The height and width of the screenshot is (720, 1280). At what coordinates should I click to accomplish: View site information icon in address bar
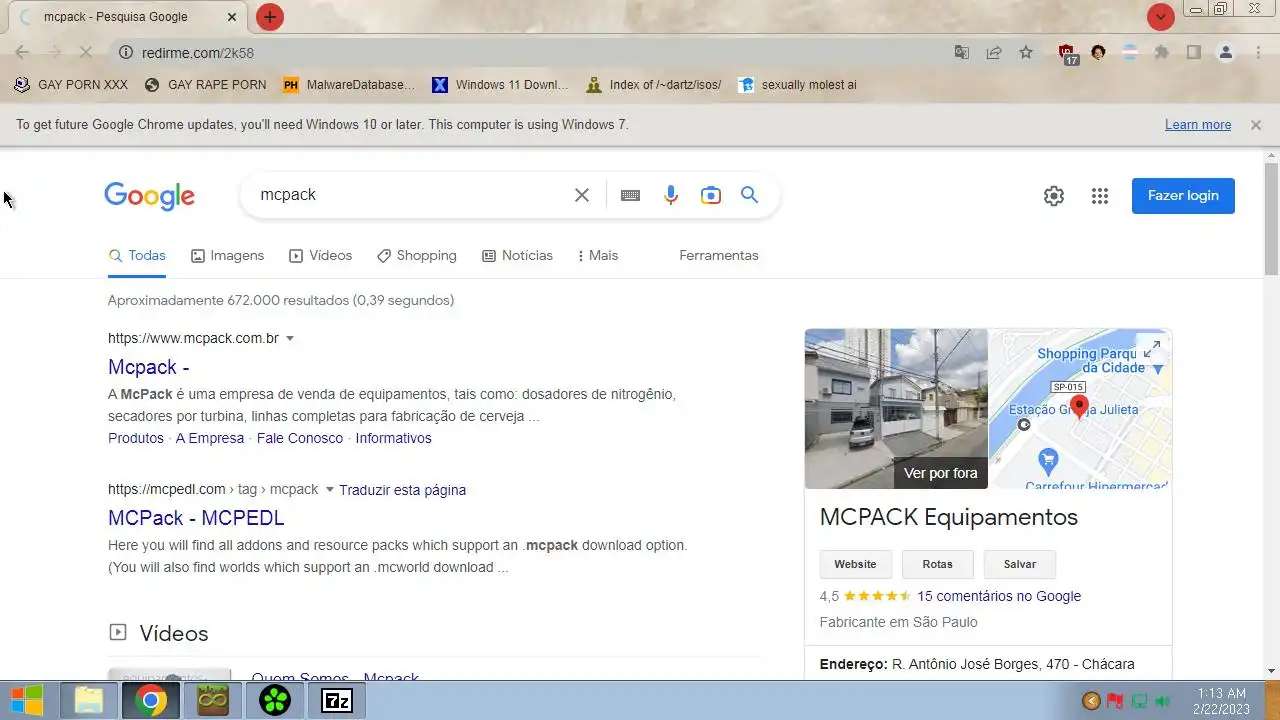pos(126,53)
